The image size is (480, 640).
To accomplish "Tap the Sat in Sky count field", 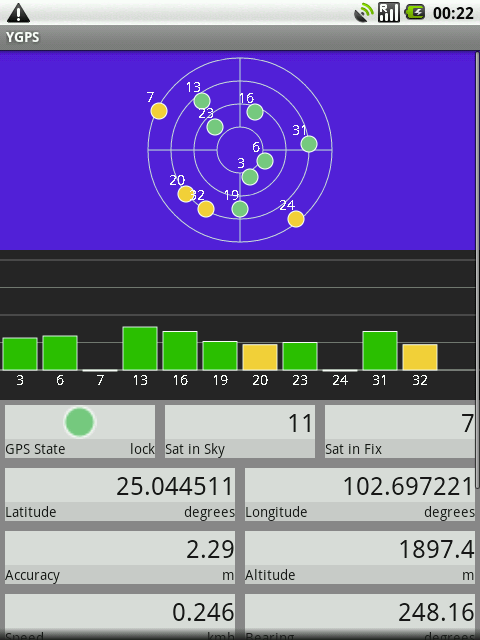I will point(240,431).
